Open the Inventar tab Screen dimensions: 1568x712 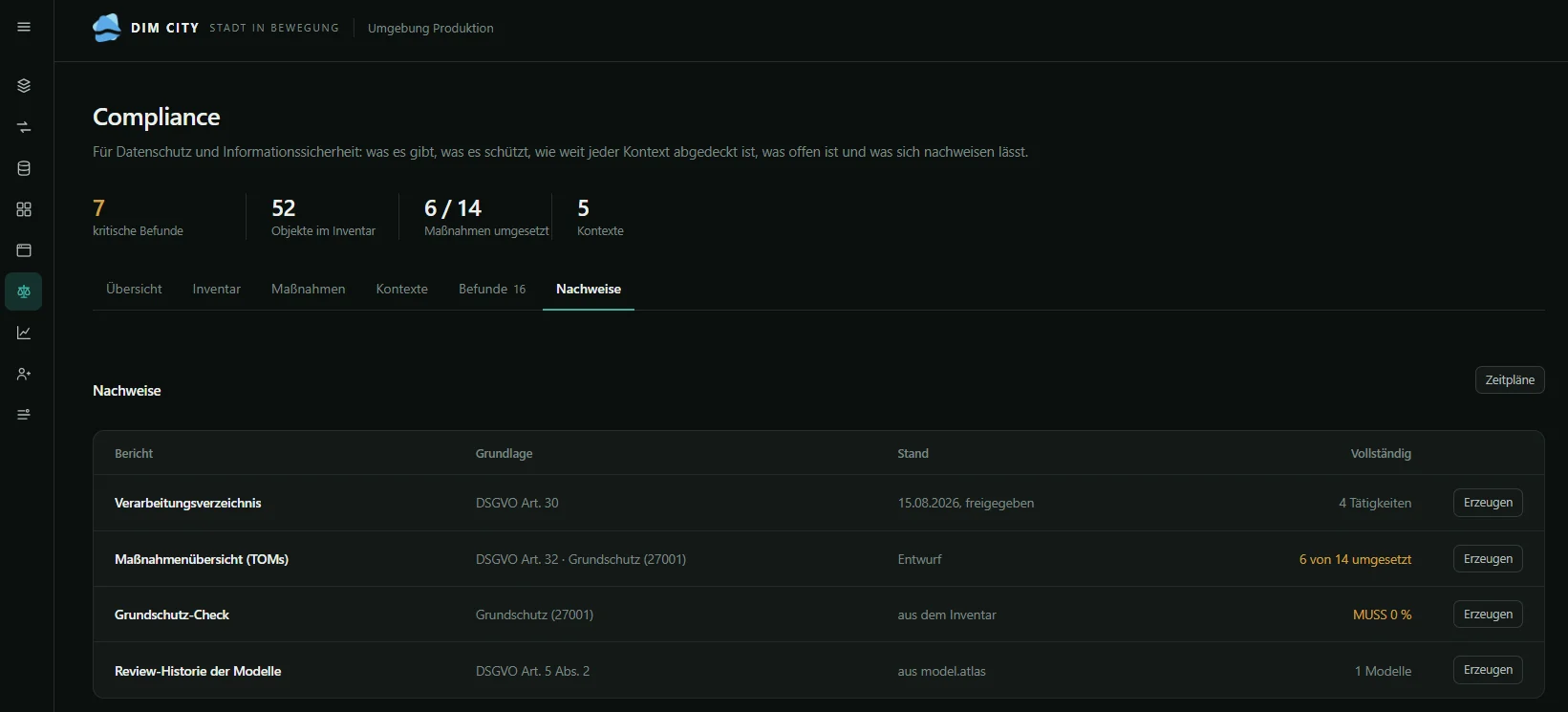point(217,289)
